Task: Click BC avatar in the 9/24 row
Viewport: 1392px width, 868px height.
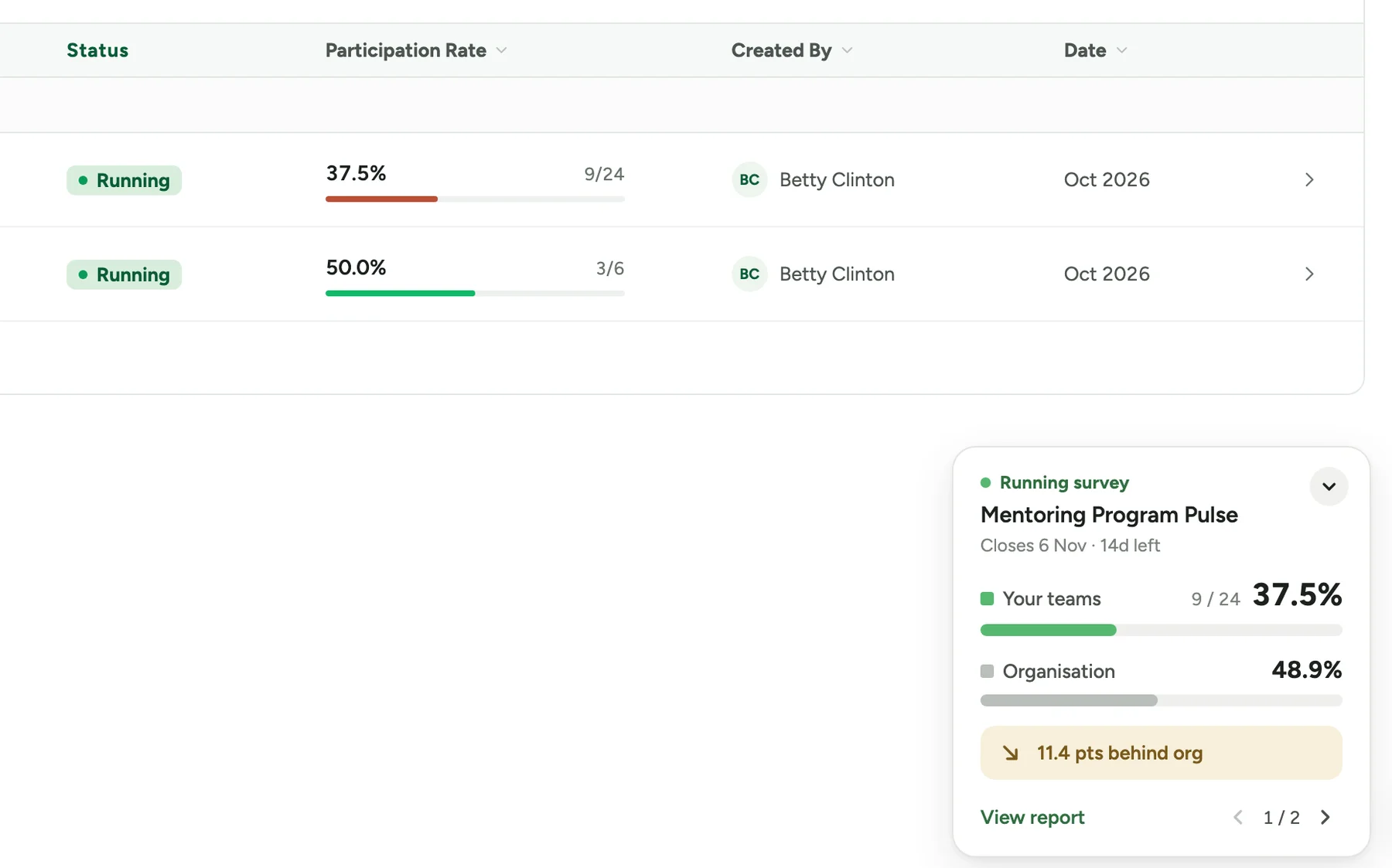Action: (749, 180)
